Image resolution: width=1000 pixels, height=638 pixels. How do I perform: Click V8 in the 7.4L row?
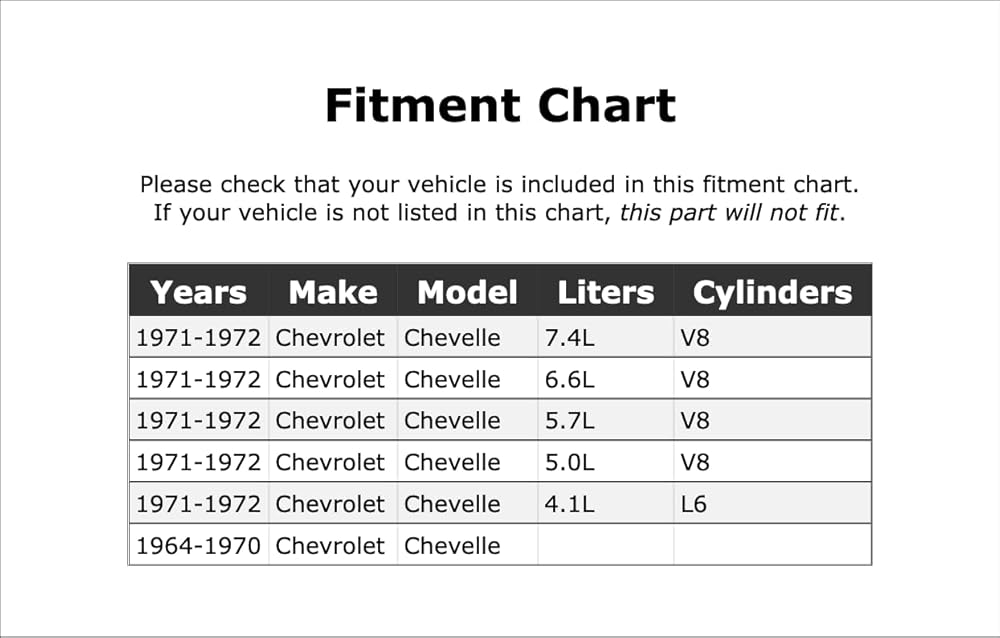pyautogui.click(x=772, y=337)
